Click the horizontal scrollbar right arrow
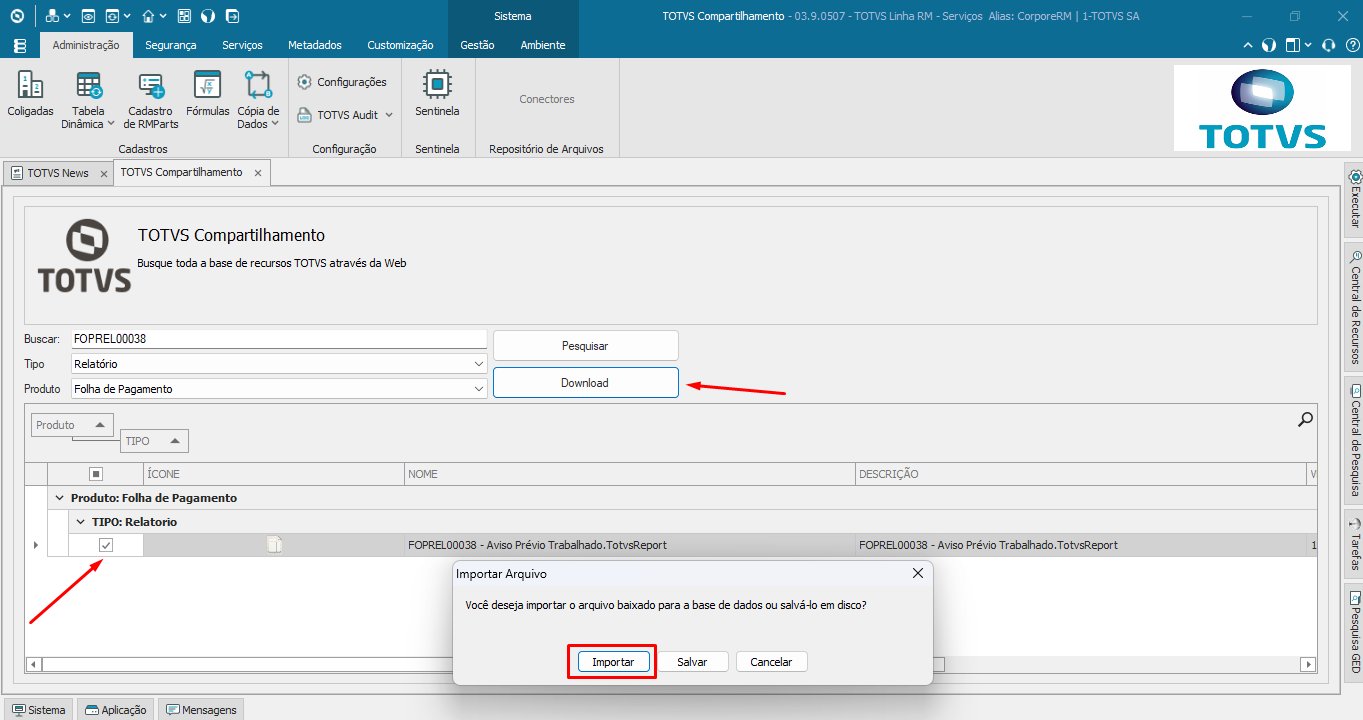The image size is (1363, 720). 1307,664
